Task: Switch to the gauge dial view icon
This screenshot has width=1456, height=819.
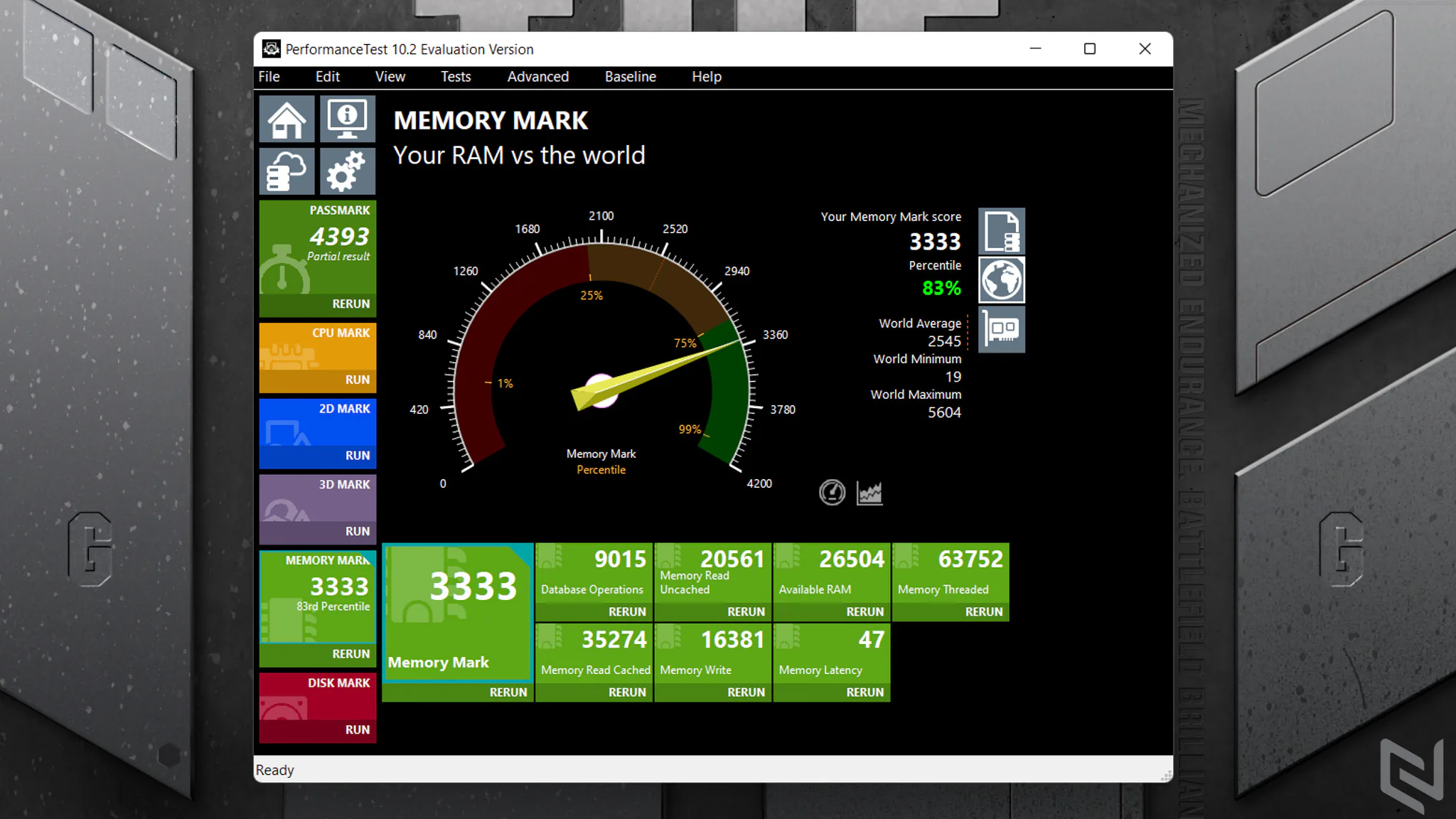Action: pyautogui.click(x=832, y=492)
